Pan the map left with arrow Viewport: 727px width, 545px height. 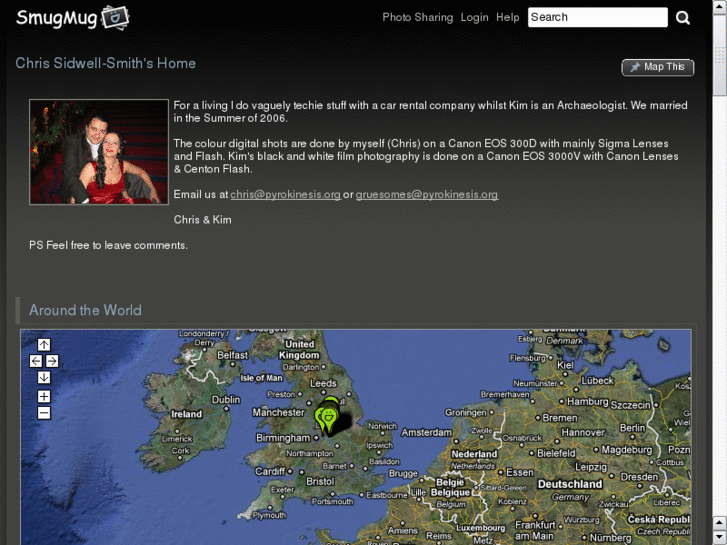36,361
